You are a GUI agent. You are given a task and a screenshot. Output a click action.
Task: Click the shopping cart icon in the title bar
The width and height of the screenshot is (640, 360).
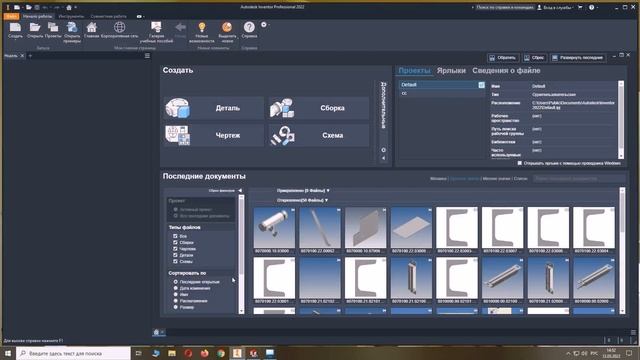[580, 7]
